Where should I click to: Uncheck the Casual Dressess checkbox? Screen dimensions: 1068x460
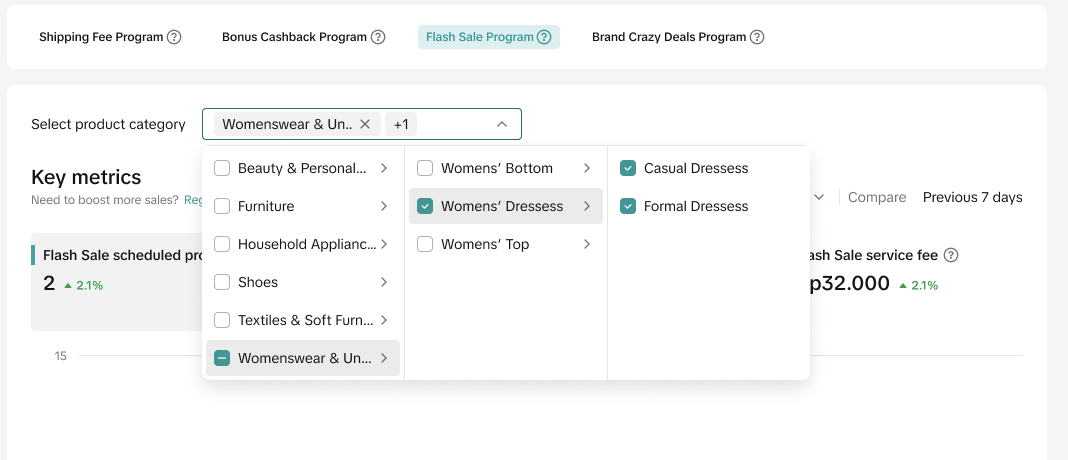(x=627, y=168)
